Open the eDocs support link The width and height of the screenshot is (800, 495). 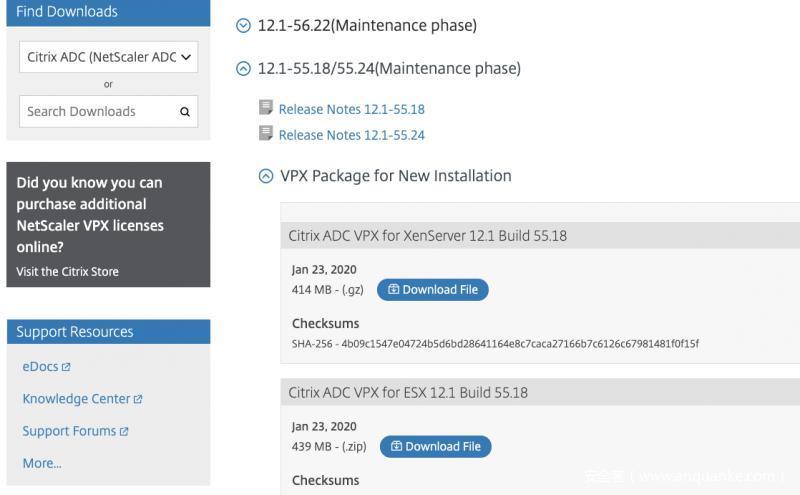point(40,367)
